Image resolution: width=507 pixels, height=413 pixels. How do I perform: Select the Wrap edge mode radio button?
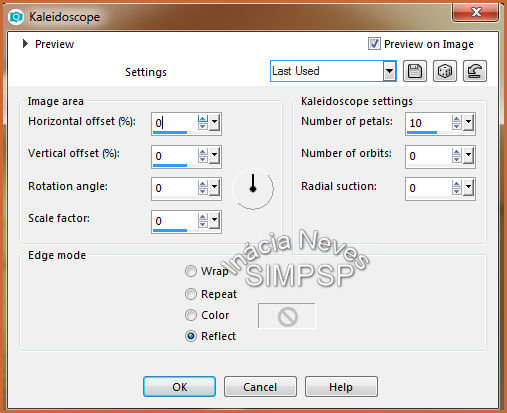191,271
